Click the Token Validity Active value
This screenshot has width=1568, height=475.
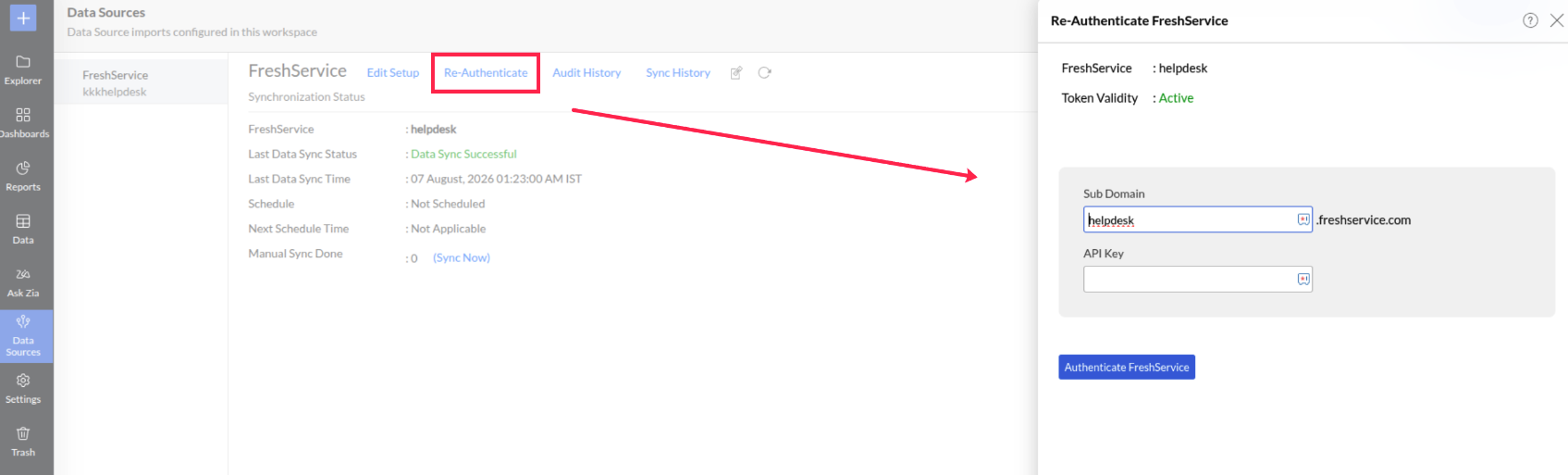tap(1176, 98)
